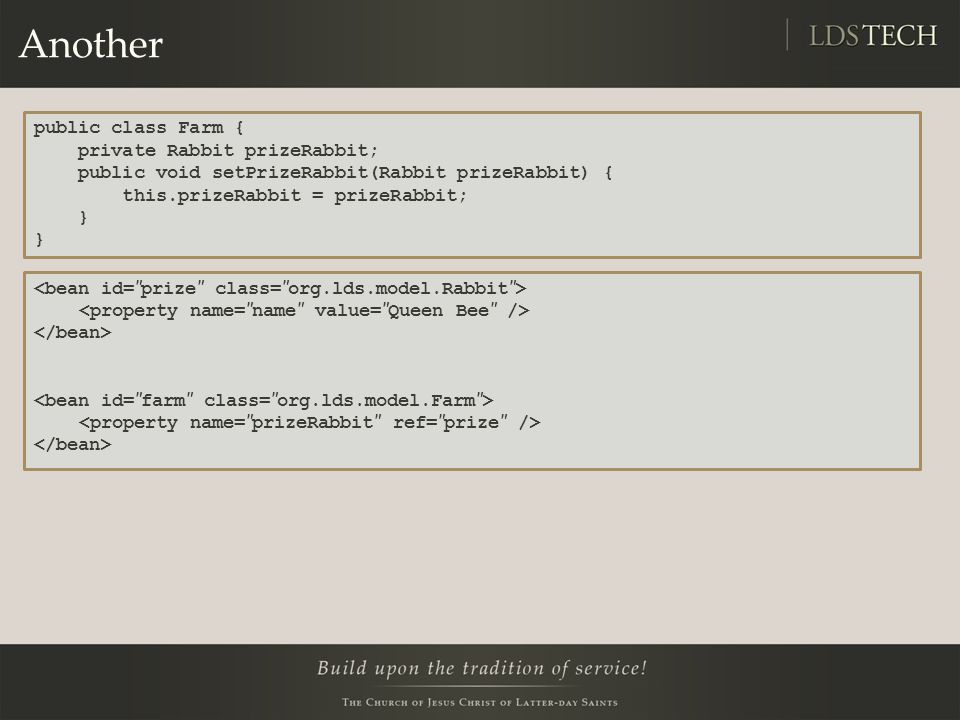Click The Church of Jesus Christ footer text

click(x=480, y=702)
